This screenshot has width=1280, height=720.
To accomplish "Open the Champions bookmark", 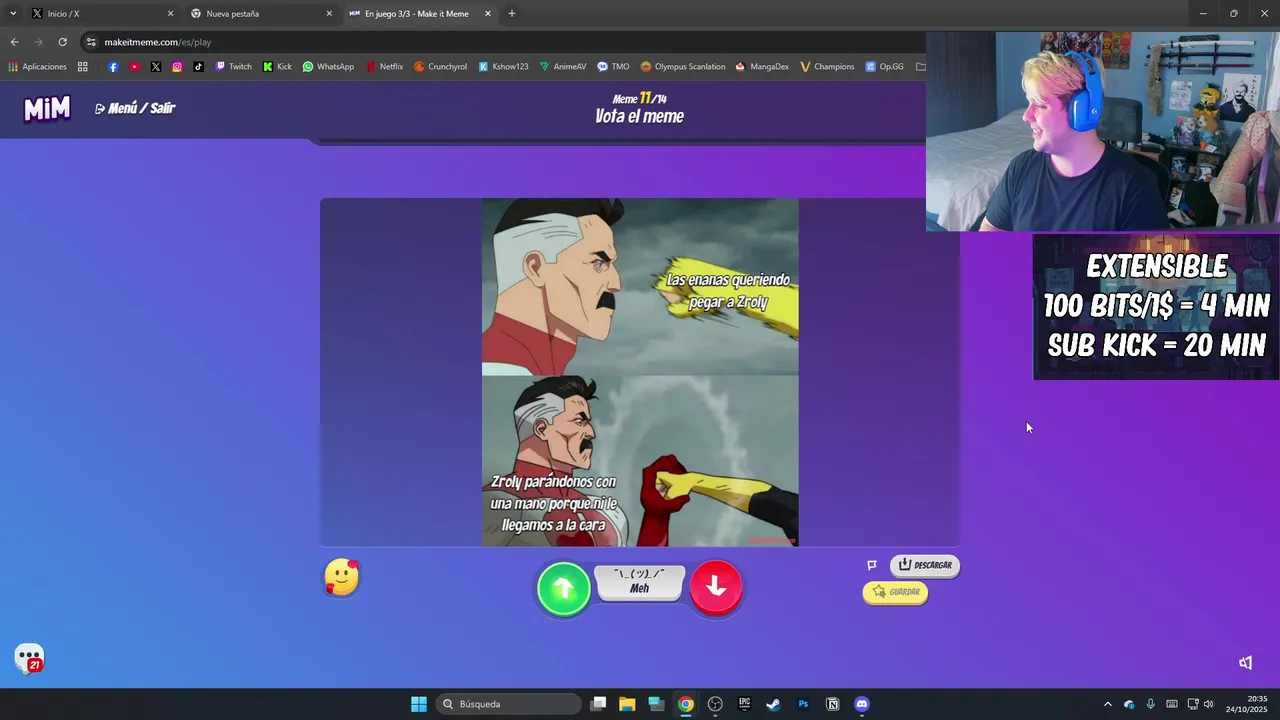I will point(827,67).
